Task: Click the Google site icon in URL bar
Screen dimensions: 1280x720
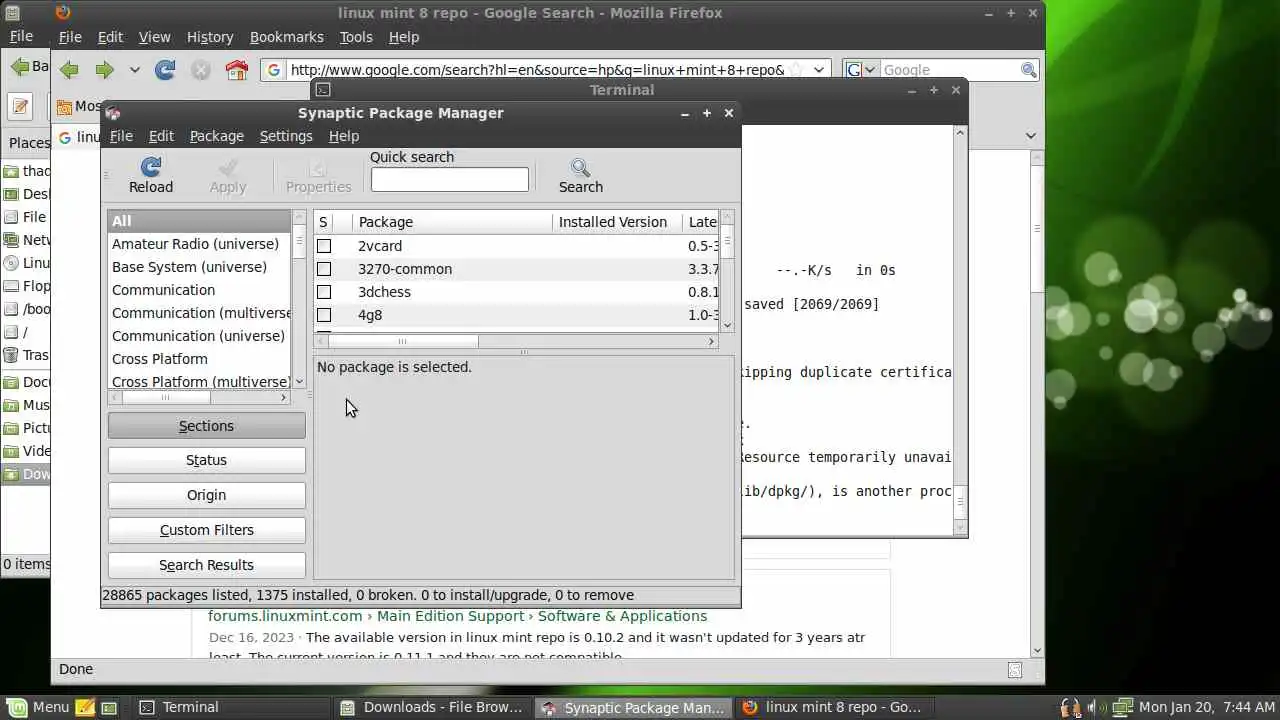Action: coord(274,70)
